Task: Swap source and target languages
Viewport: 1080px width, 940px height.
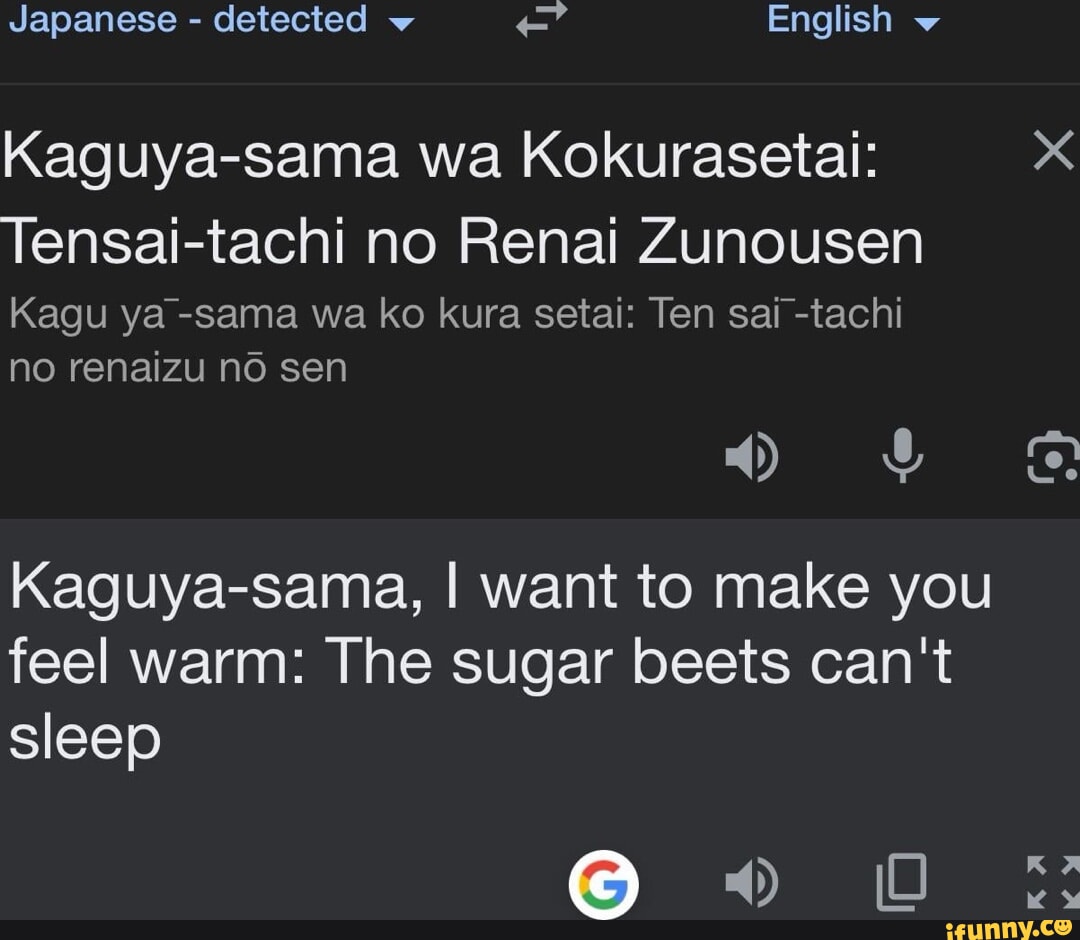Action: (x=541, y=19)
